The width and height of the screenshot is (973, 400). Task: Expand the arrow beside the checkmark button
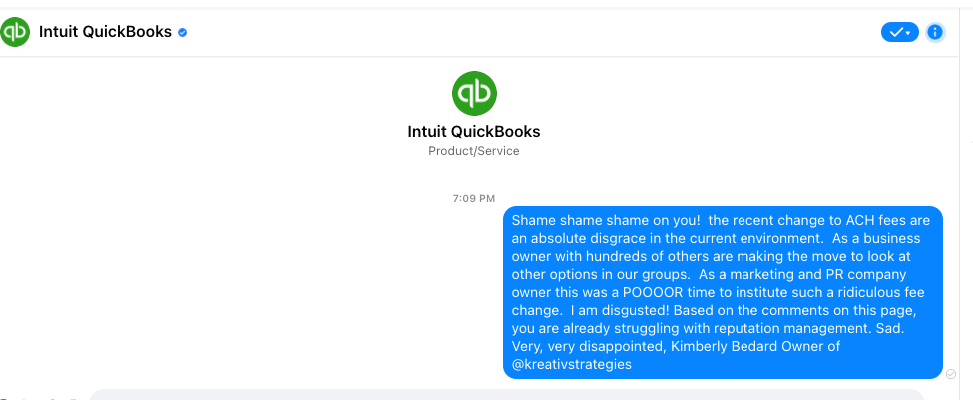(x=908, y=32)
